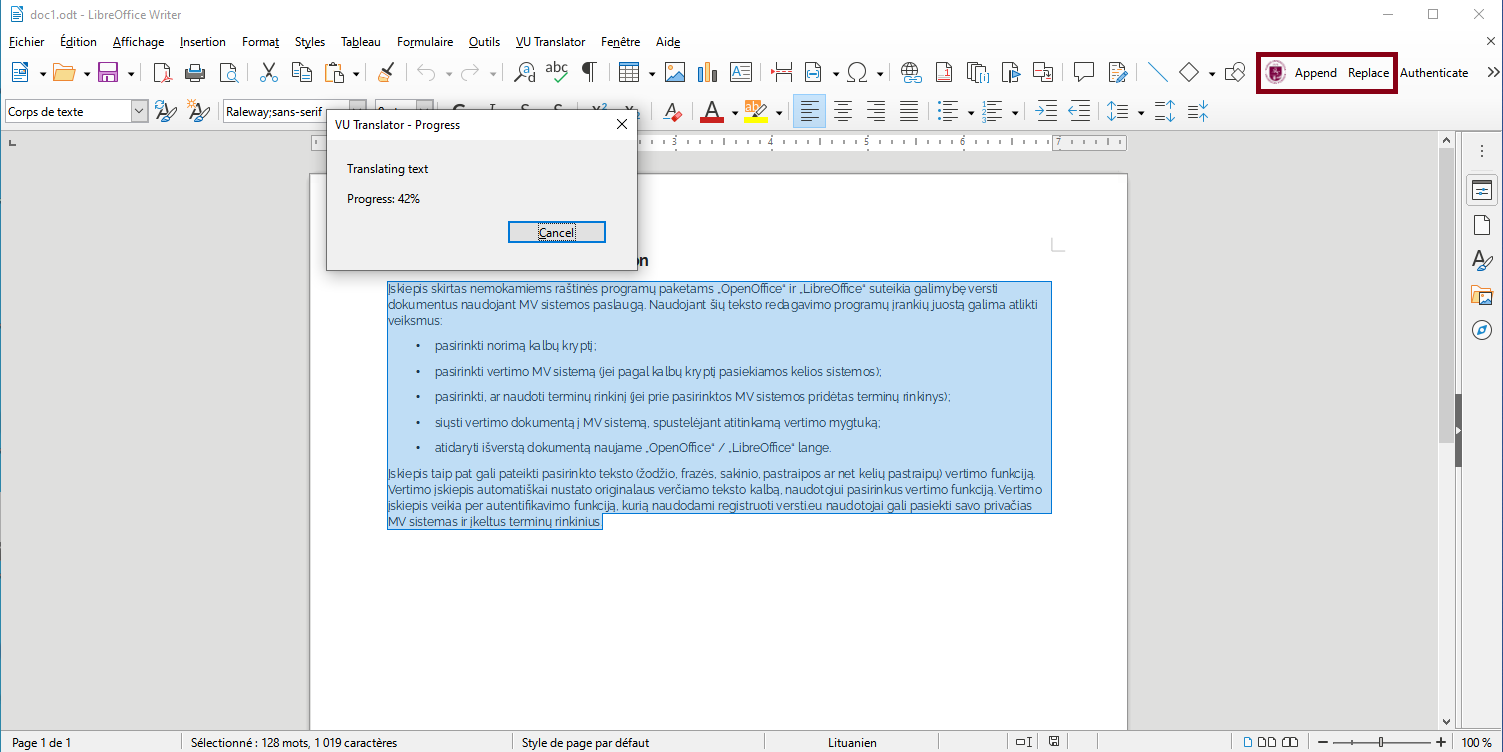Toggle Align Left
The height and width of the screenshot is (752, 1503).
(809, 112)
